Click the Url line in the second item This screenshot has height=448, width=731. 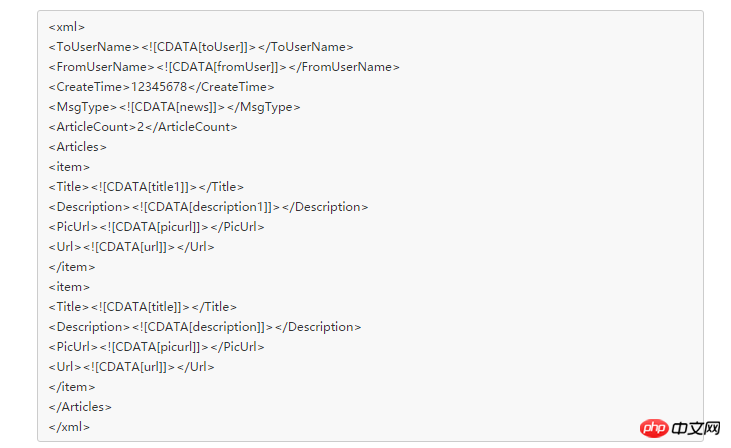(x=131, y=367)
